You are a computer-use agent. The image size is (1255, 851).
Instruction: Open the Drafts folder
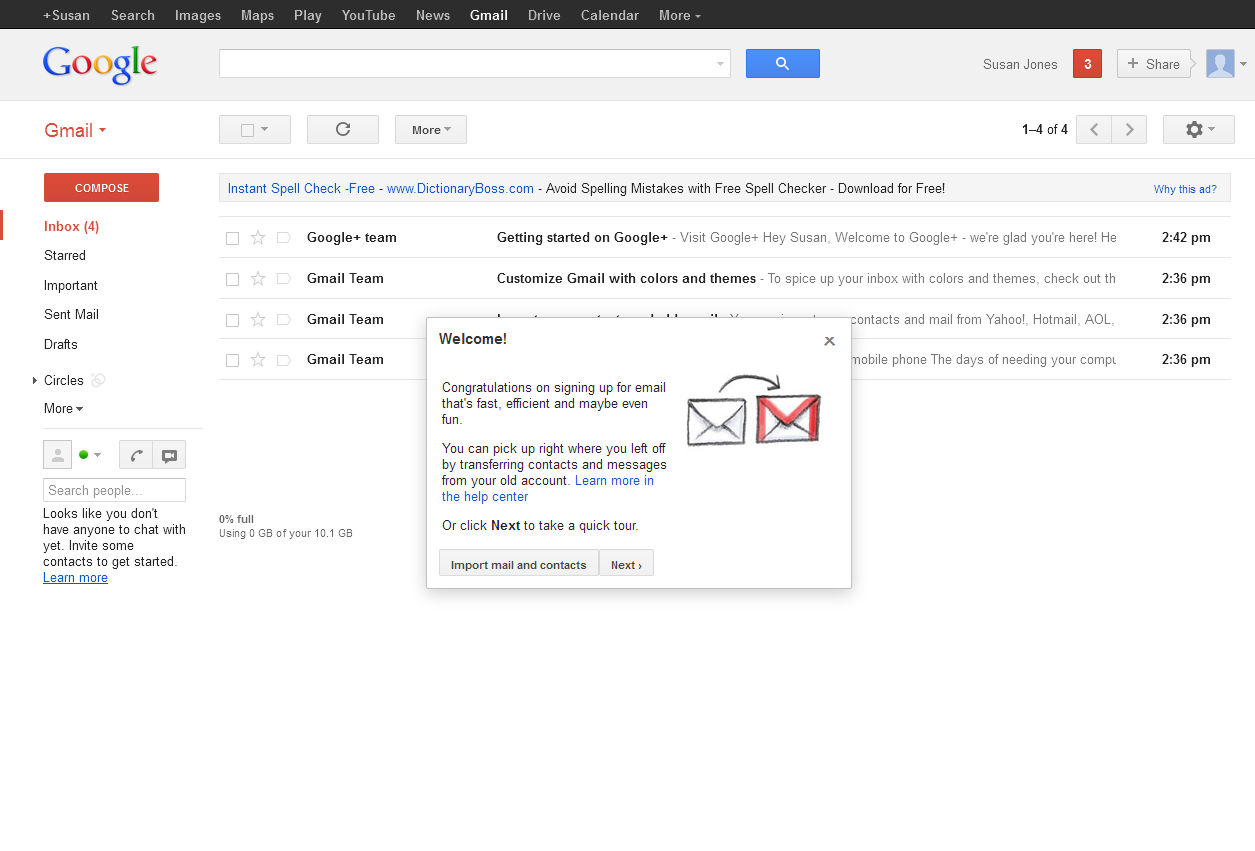click(x=60, y=344)
